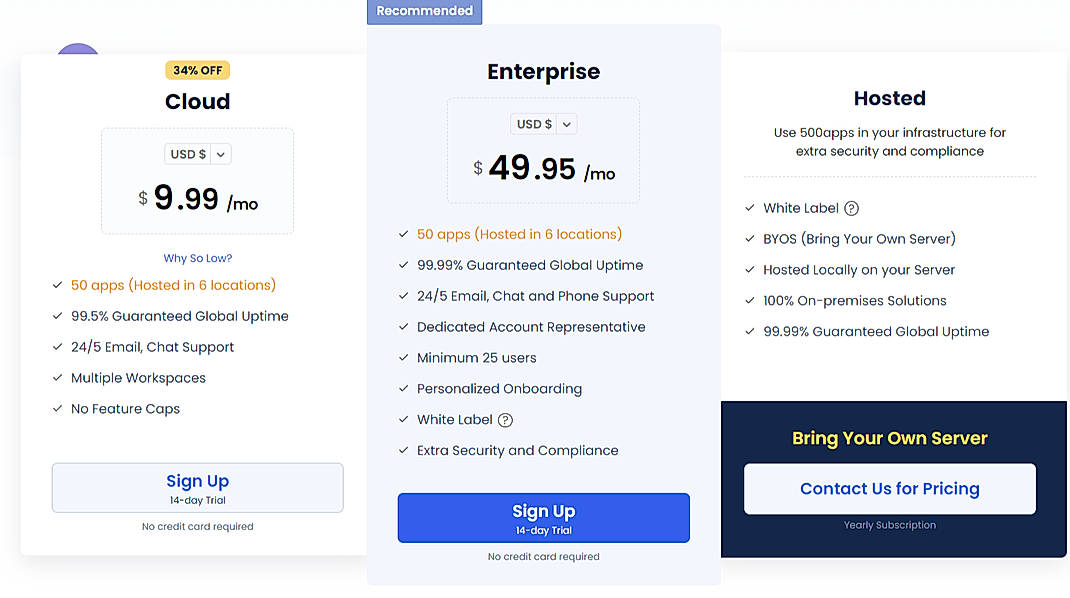This screenshot has height=598, width=1070.
Task: Click checkmark beside Personalized Onboarding
Action: click(x=402, y=389)
